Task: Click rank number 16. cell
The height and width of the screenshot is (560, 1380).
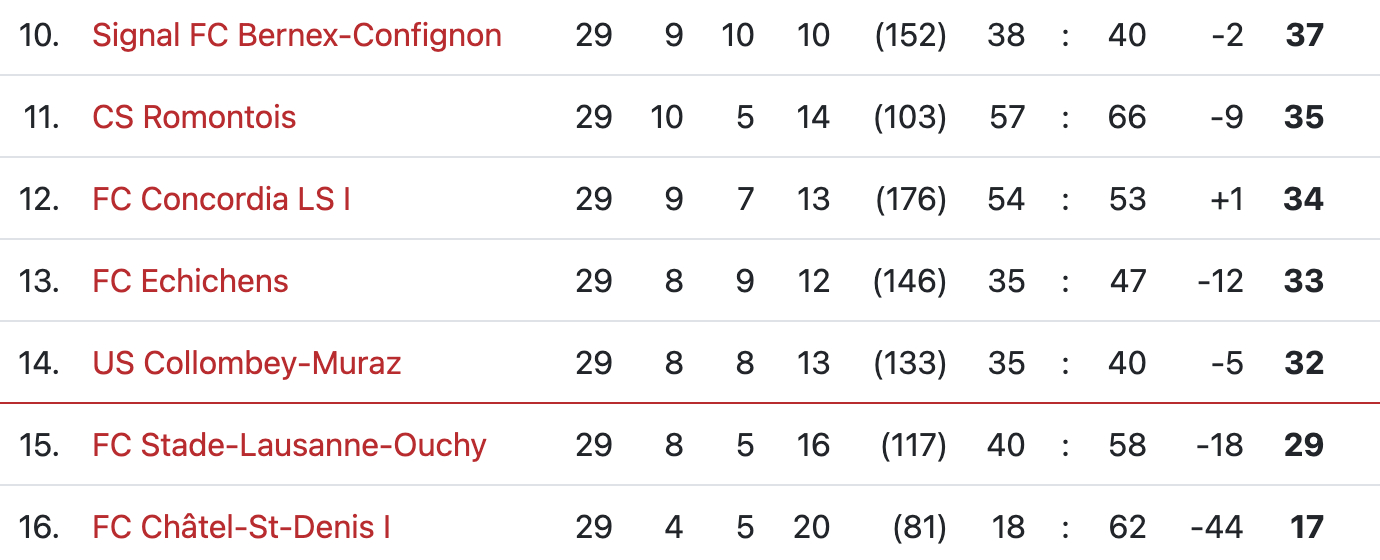Action: coord(40,527)
